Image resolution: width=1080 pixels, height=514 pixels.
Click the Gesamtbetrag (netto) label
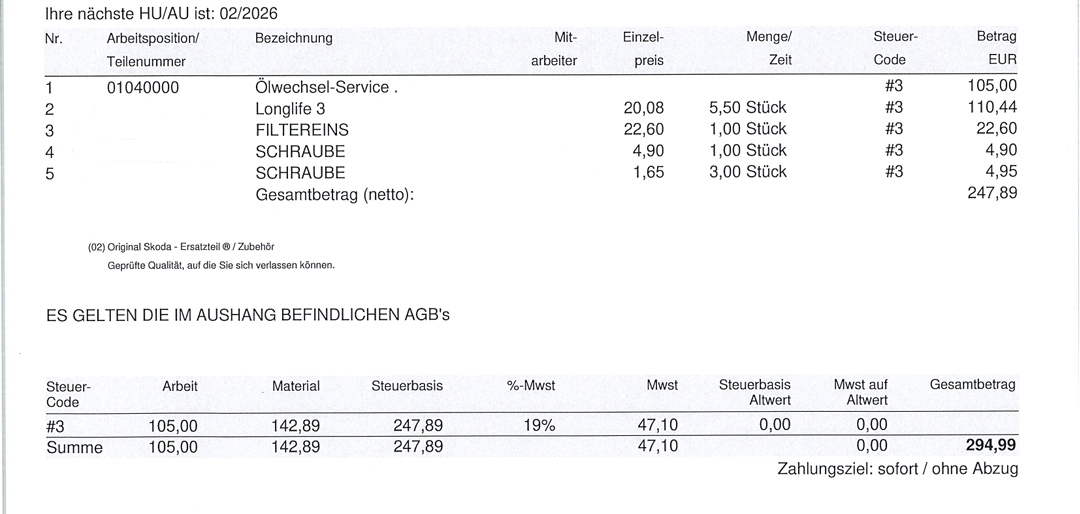click(x=334, y=193)
